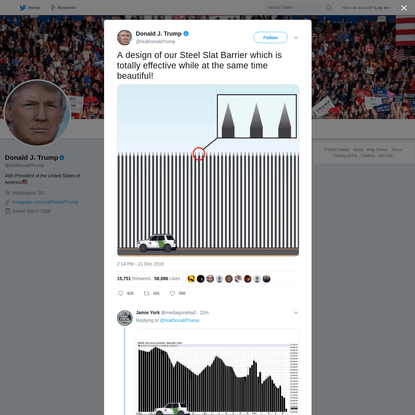Open the Log in dropdown
The width and height of the screenshot is (415, 415).
click(382, 7)
